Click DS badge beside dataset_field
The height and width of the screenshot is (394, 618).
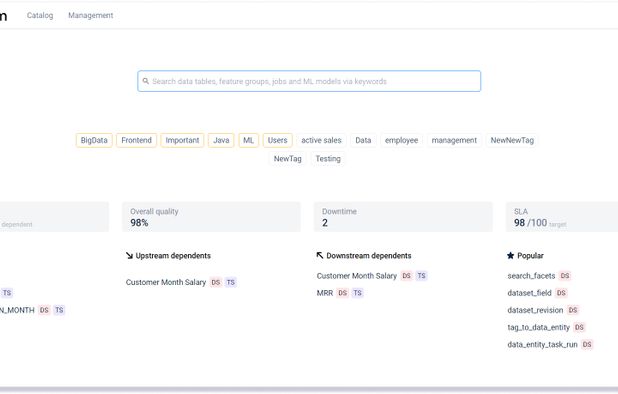coord(561,293)
